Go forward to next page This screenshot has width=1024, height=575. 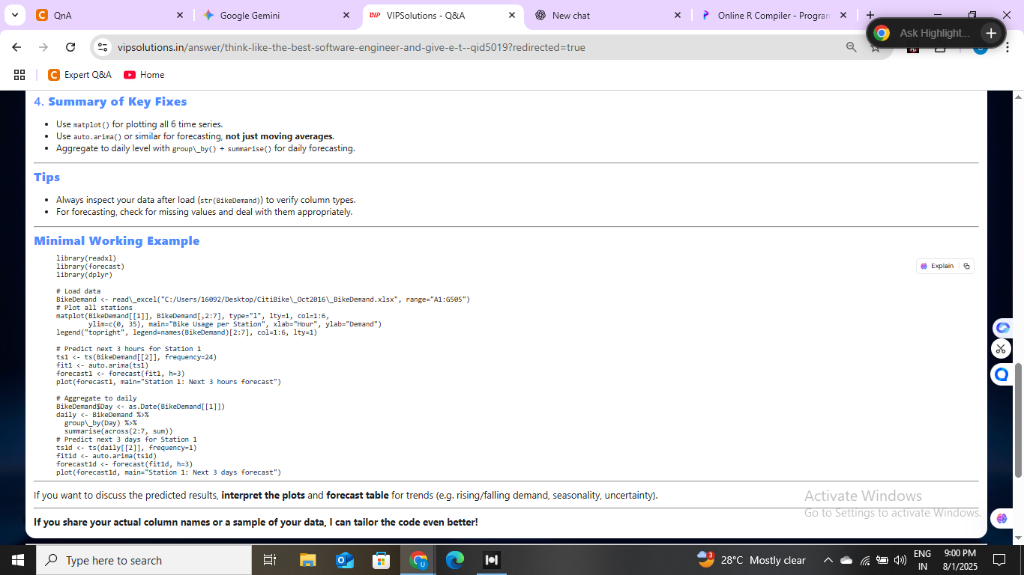pos(43,47)
